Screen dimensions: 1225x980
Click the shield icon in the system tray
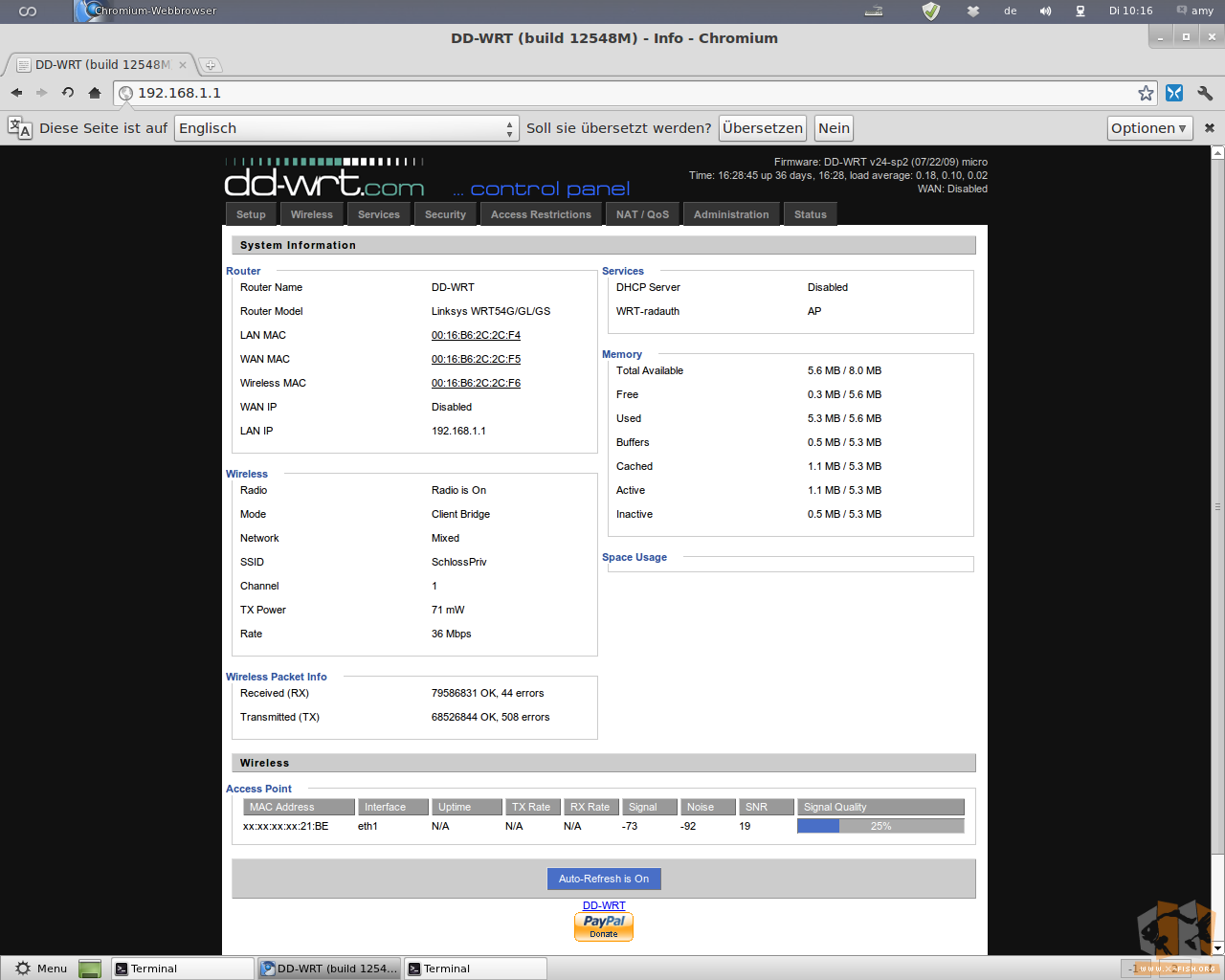[931, 11]
